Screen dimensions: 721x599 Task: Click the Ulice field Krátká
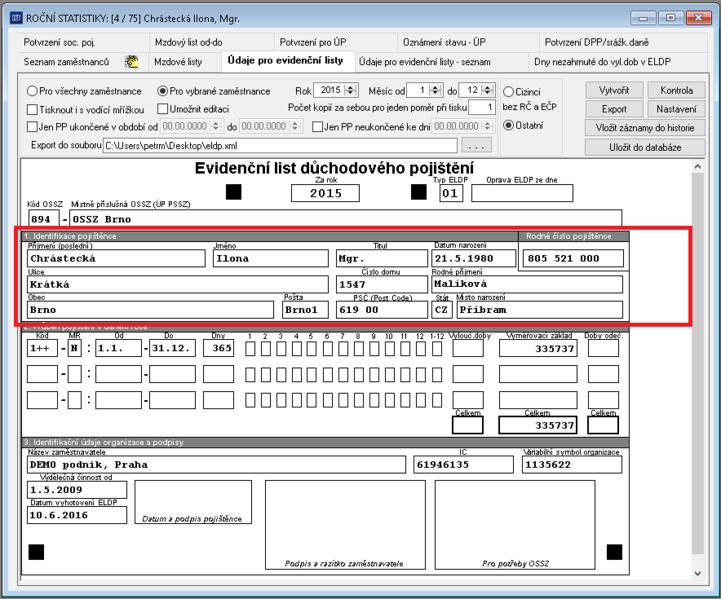[x=178, y=285]
